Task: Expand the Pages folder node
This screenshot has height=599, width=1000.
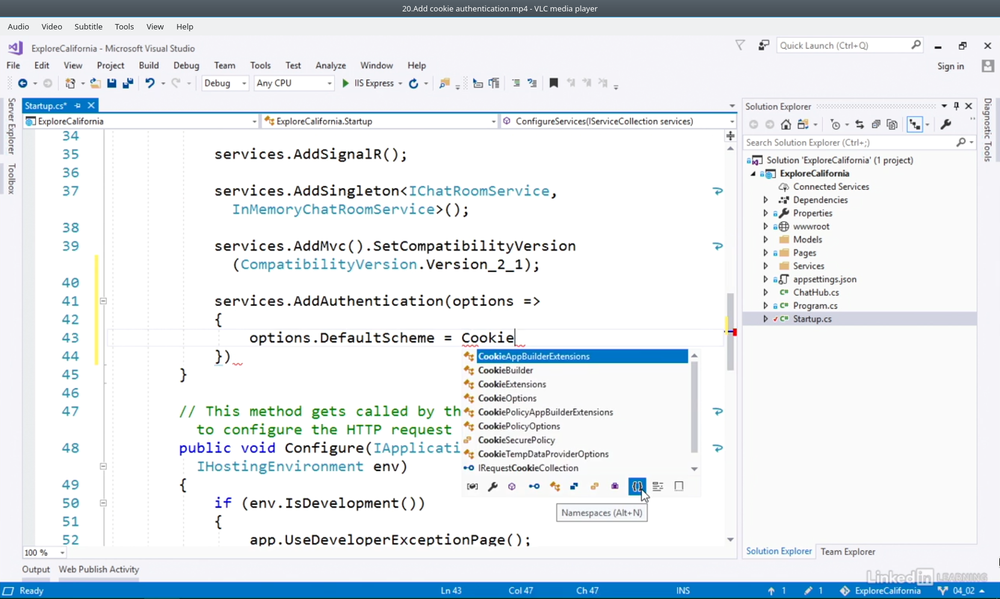Action: (x=766, y=253)
